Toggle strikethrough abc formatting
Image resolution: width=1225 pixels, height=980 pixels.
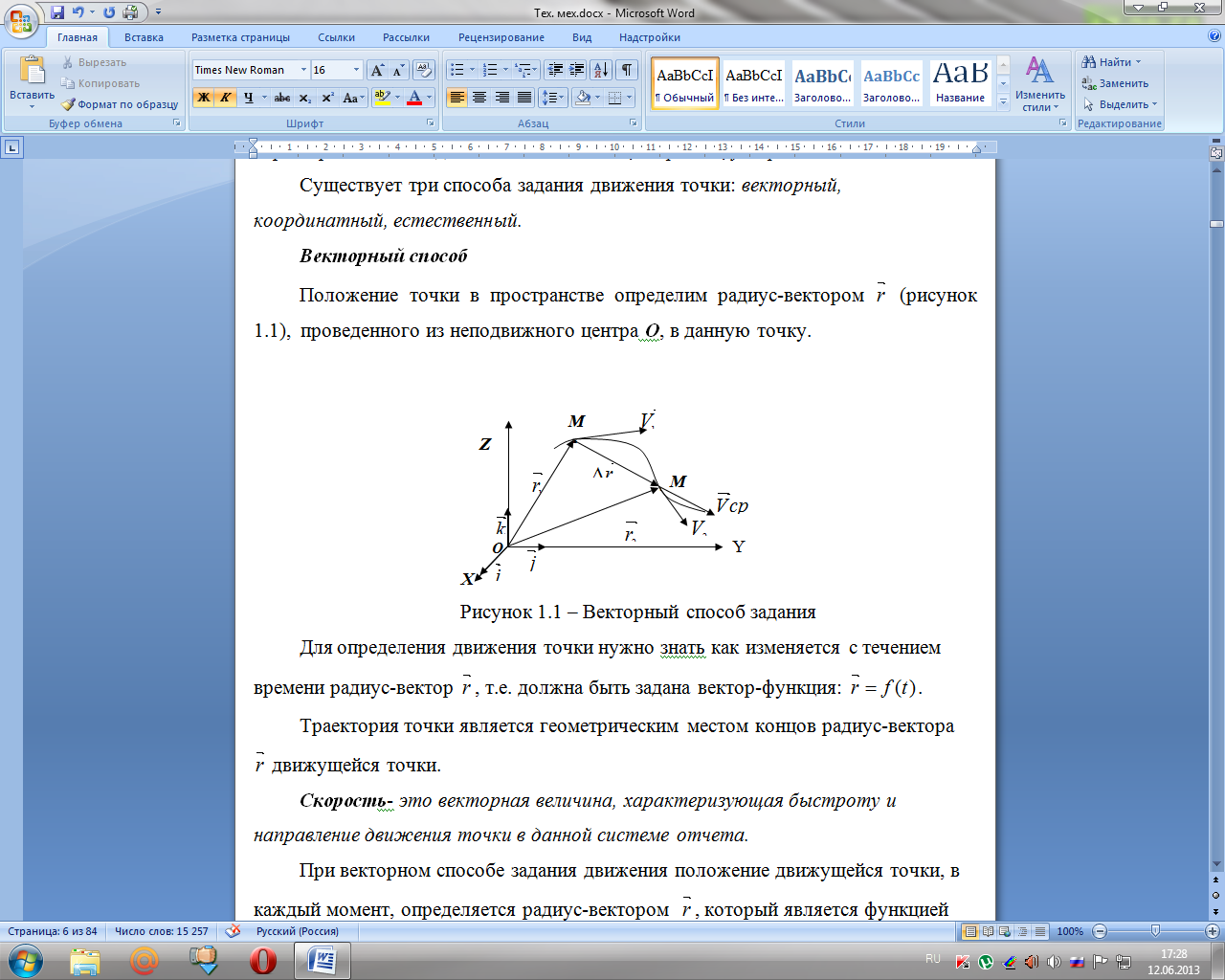coord(282,98)
